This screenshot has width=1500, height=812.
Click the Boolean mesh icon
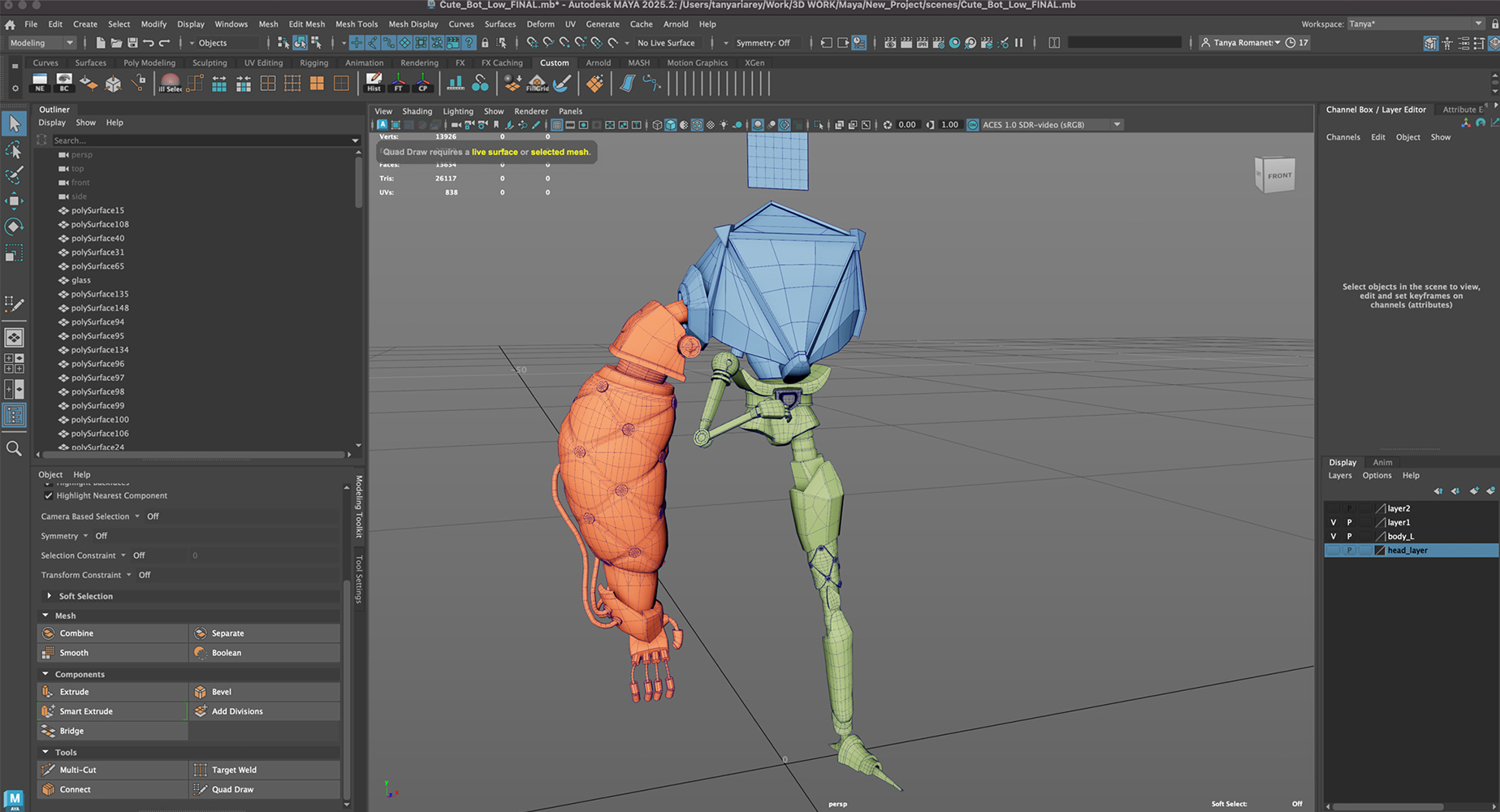201,653
